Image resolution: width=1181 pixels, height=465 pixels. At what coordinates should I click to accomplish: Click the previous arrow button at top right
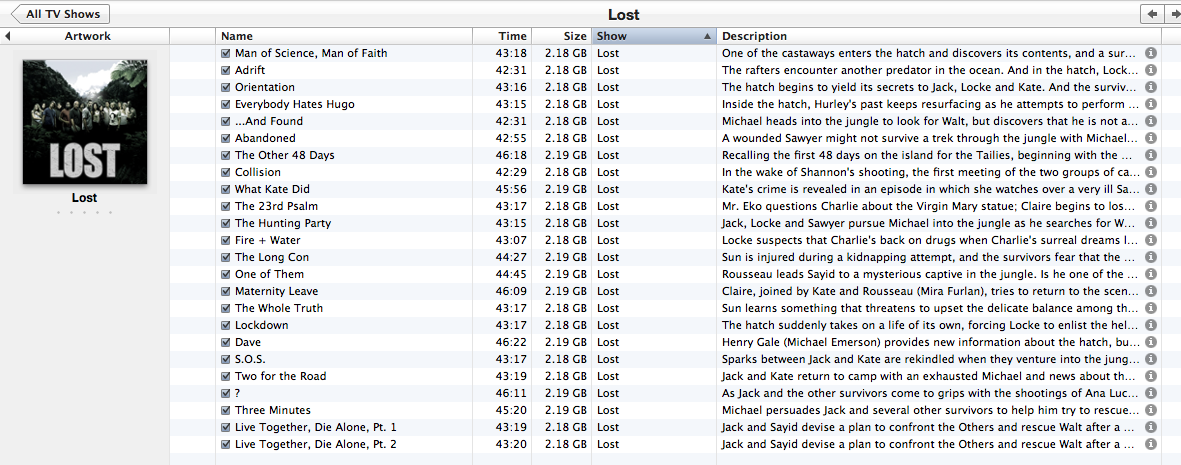coord(1152,14)
